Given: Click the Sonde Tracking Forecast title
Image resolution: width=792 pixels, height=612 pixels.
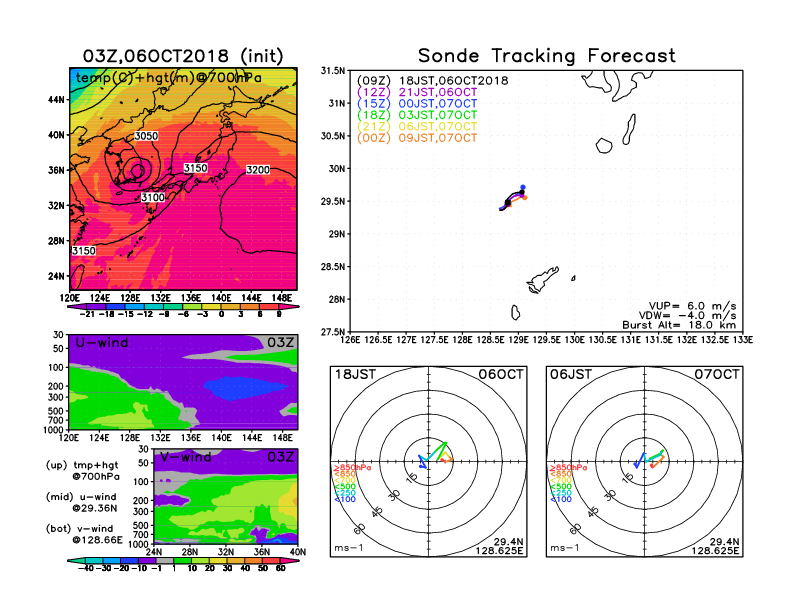Looking at the screenshot, I should [x=546, y=56].
